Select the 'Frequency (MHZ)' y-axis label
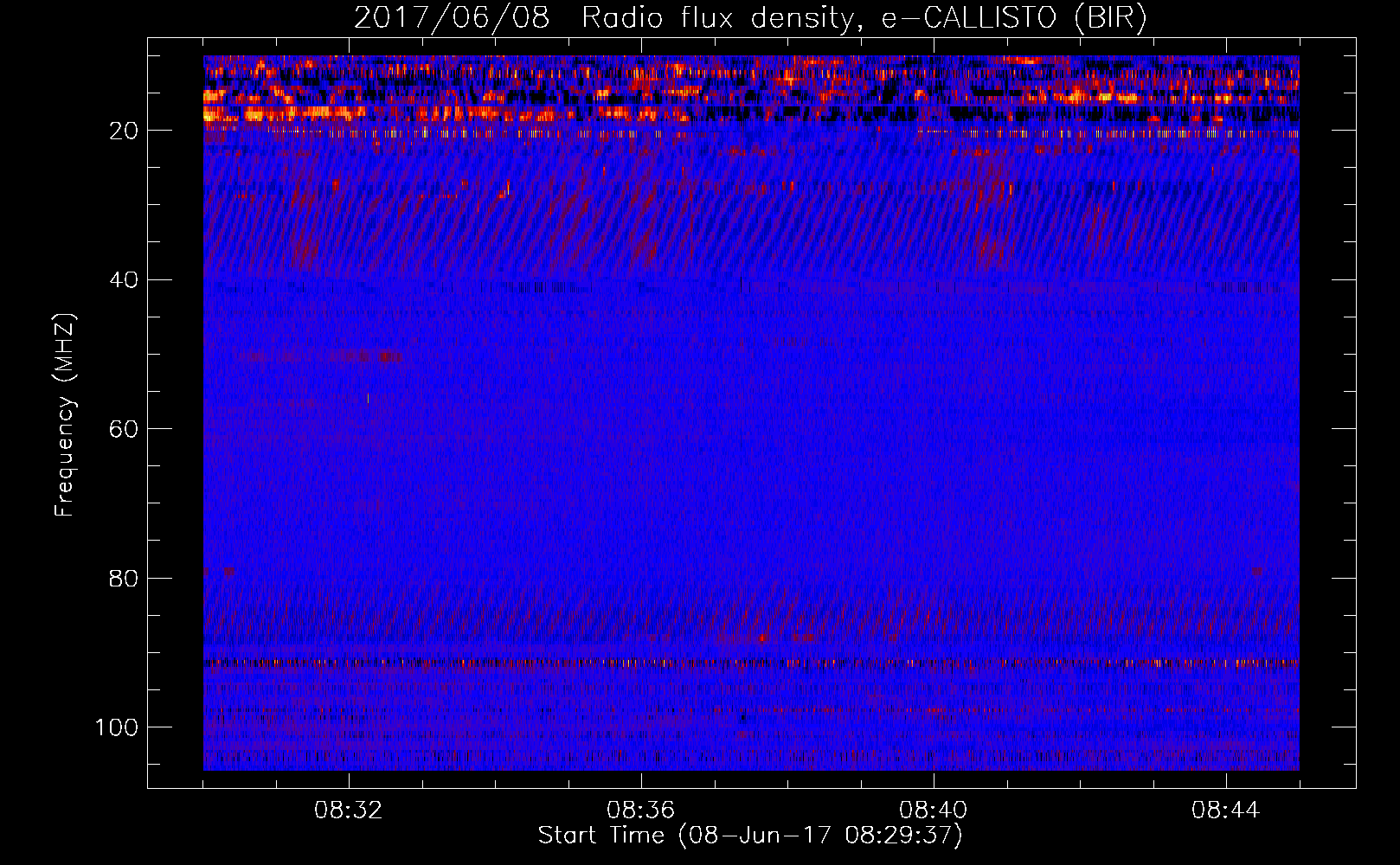 coord(65,414)
